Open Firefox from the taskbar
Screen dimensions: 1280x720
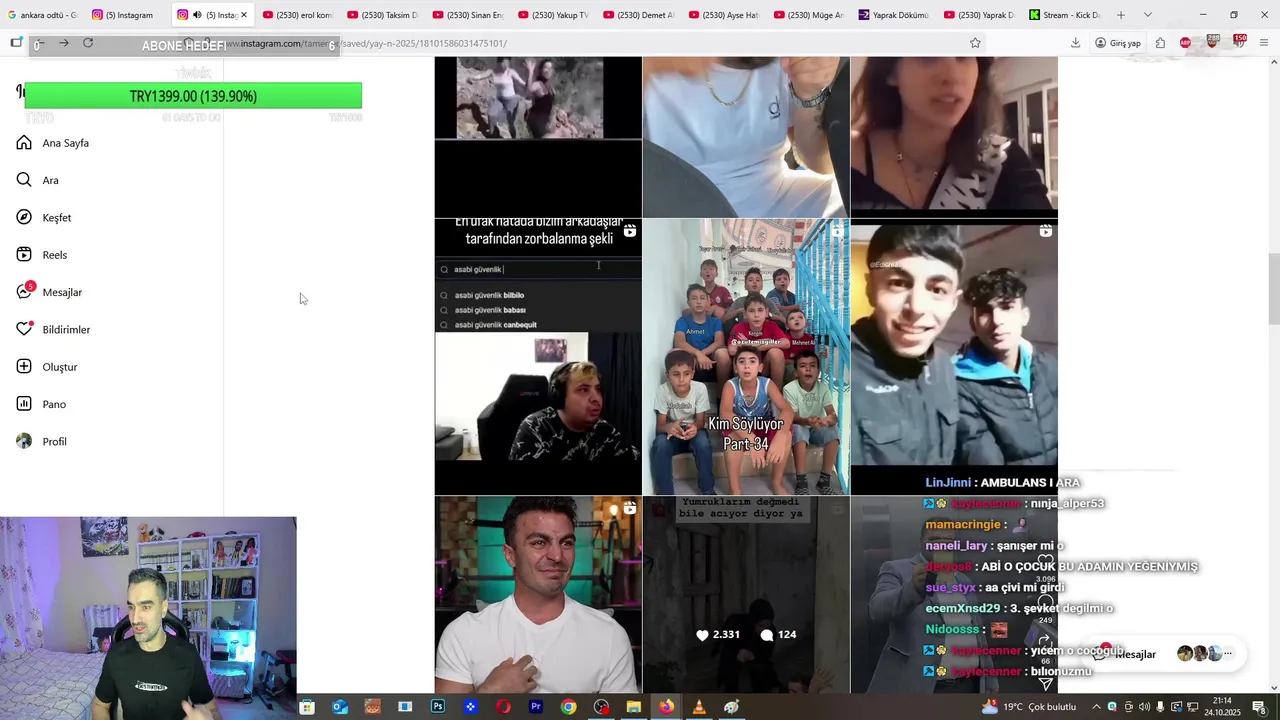[666, 707]
